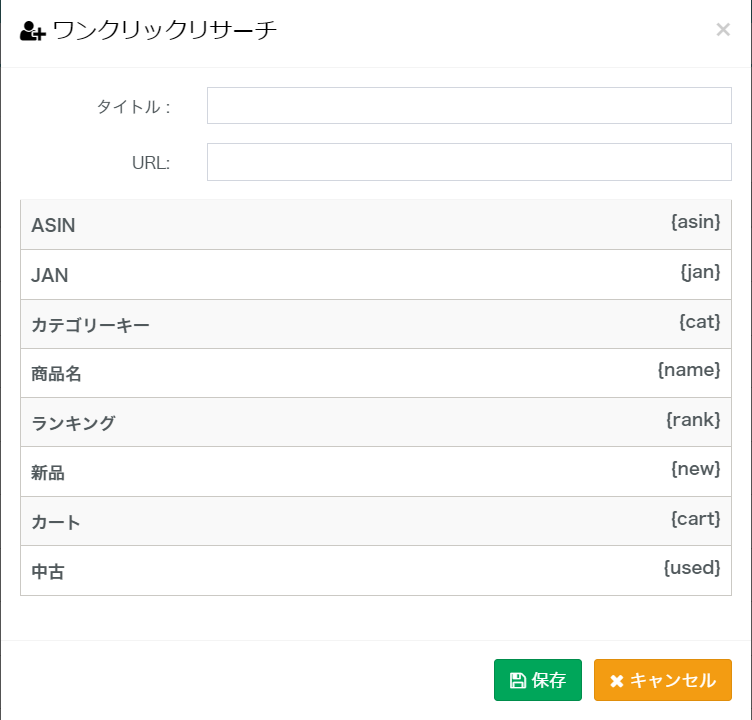Choose the {cat} placeholder tag
The image size is (752, 720).
tap(699, 321)
